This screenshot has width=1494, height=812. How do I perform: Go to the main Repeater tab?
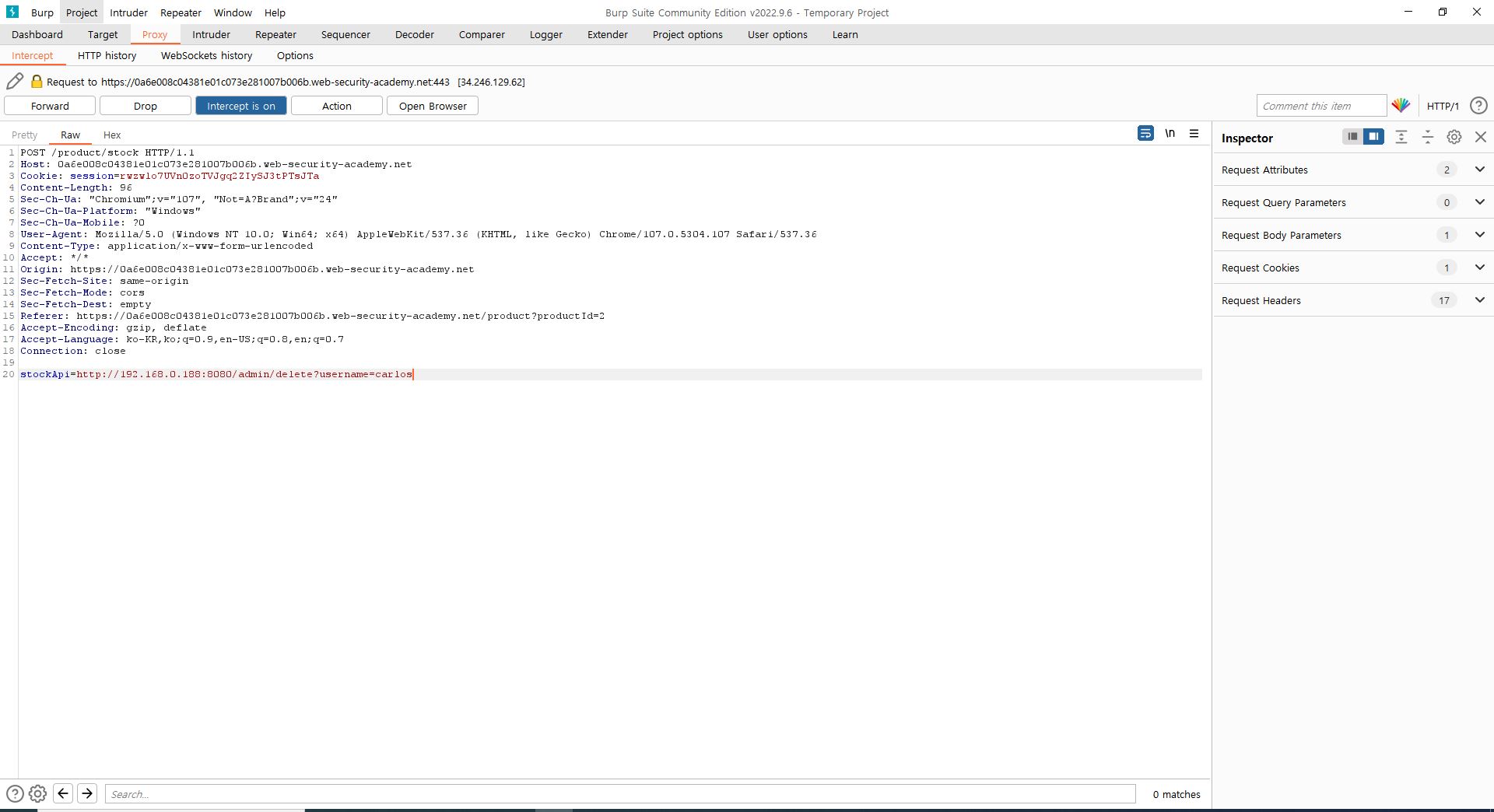pyautogui.click(x=275, y=34)
